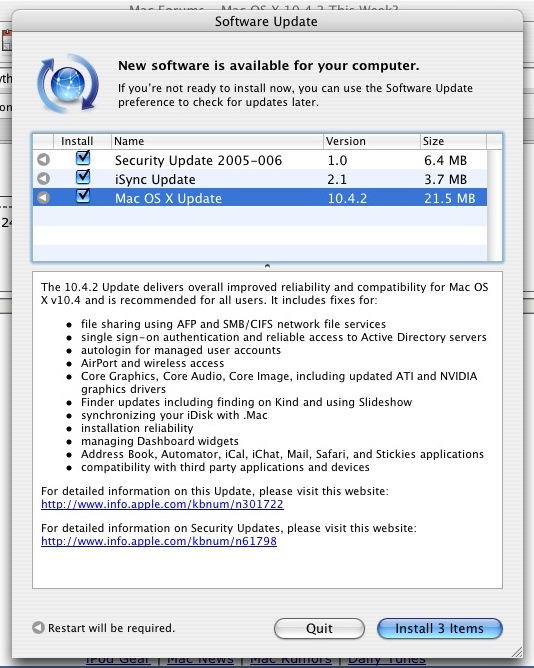
Task: Open the kbnum/n61798 security updates link
Action: (159, 541)
